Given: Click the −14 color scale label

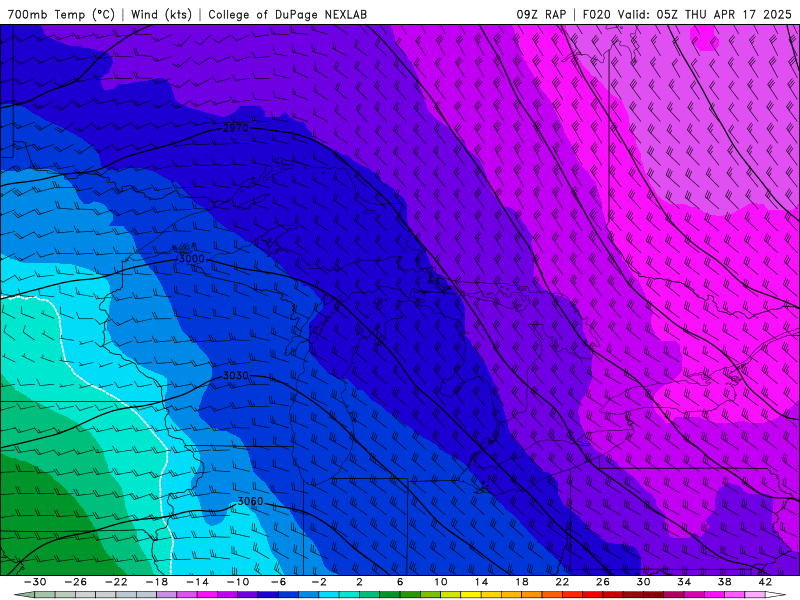Looking at the screenshot, I should [197, 582].
